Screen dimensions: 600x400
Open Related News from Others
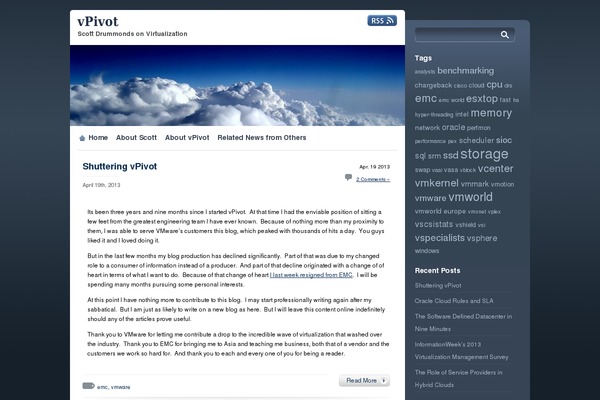point(262,138)
